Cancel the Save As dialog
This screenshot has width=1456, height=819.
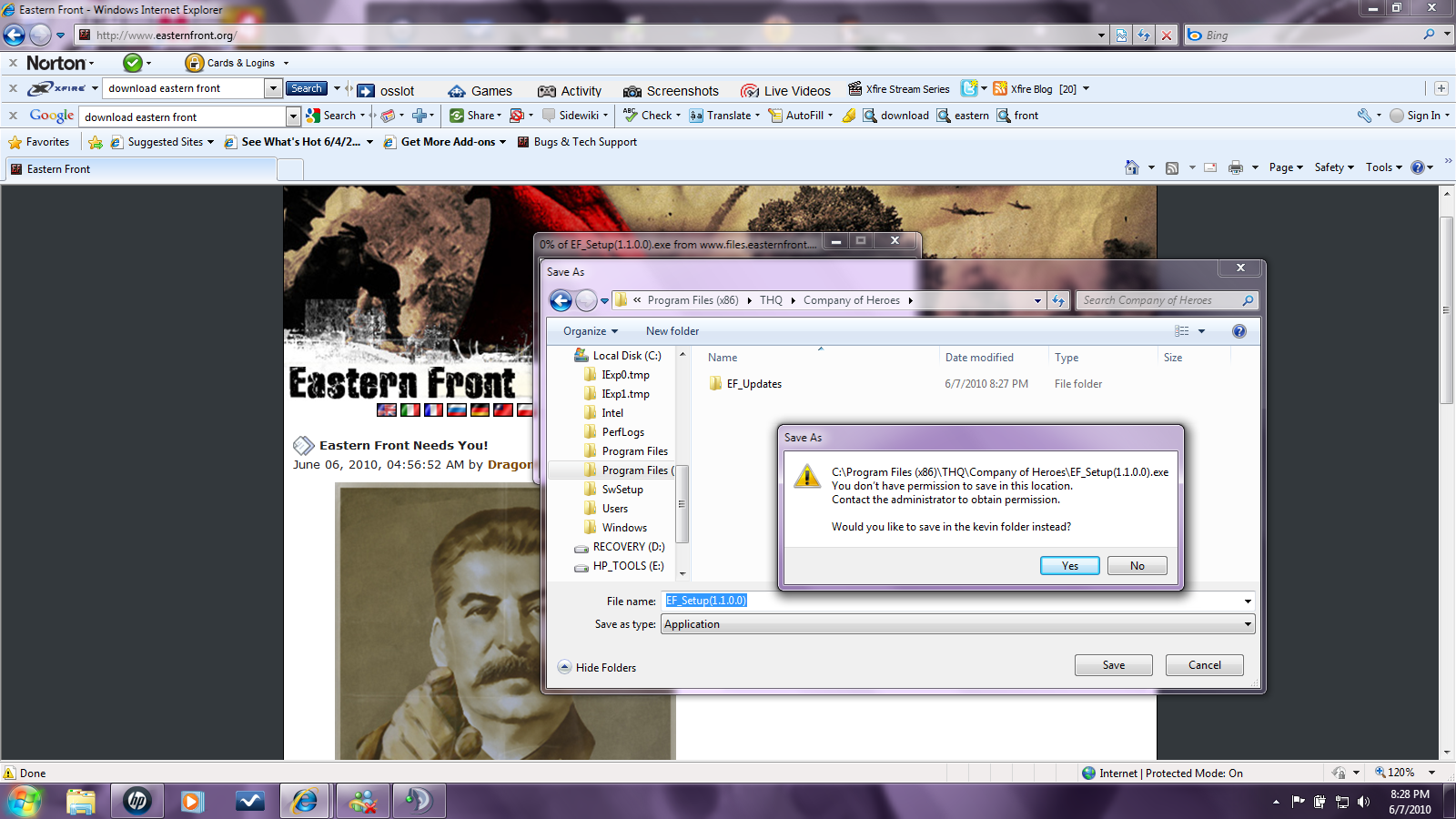pyautogui.click(x=1204, y=665)
